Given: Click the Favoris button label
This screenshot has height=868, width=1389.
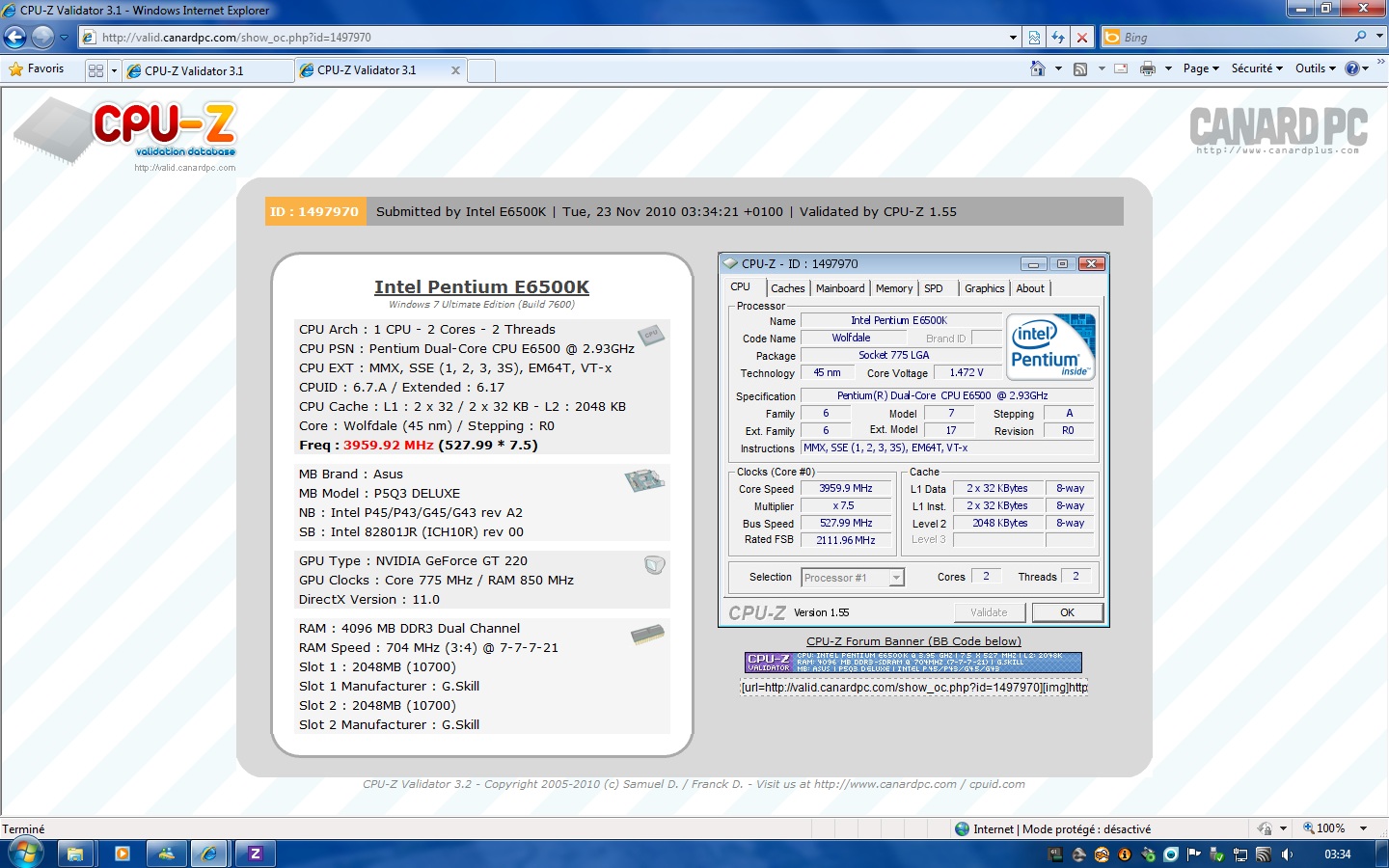Looking at the screenshot, I should click(45, 69).
